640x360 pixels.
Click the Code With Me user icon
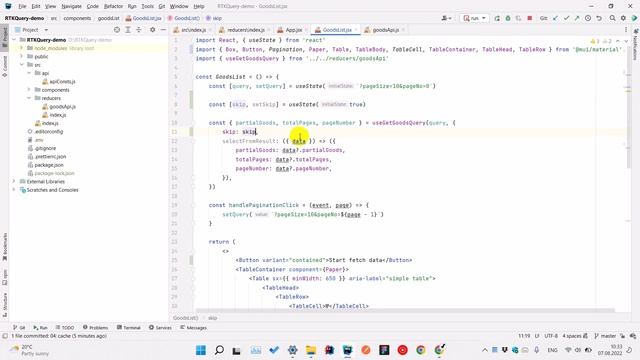(446, 18)
